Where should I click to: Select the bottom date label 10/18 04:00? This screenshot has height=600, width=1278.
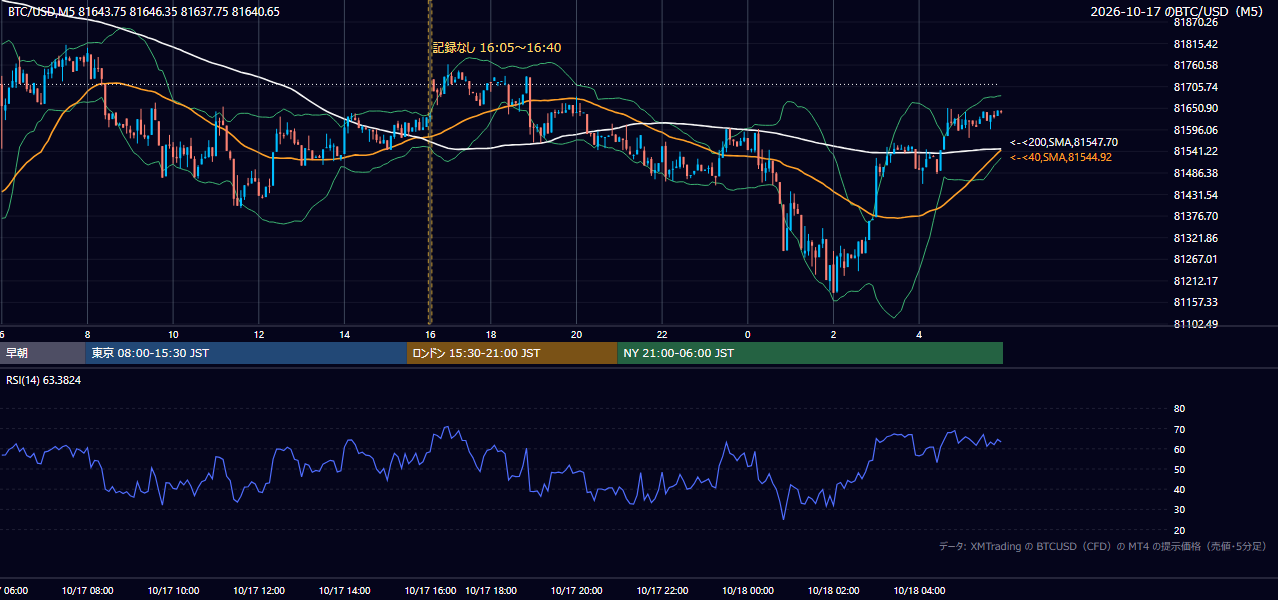[920, 591]
